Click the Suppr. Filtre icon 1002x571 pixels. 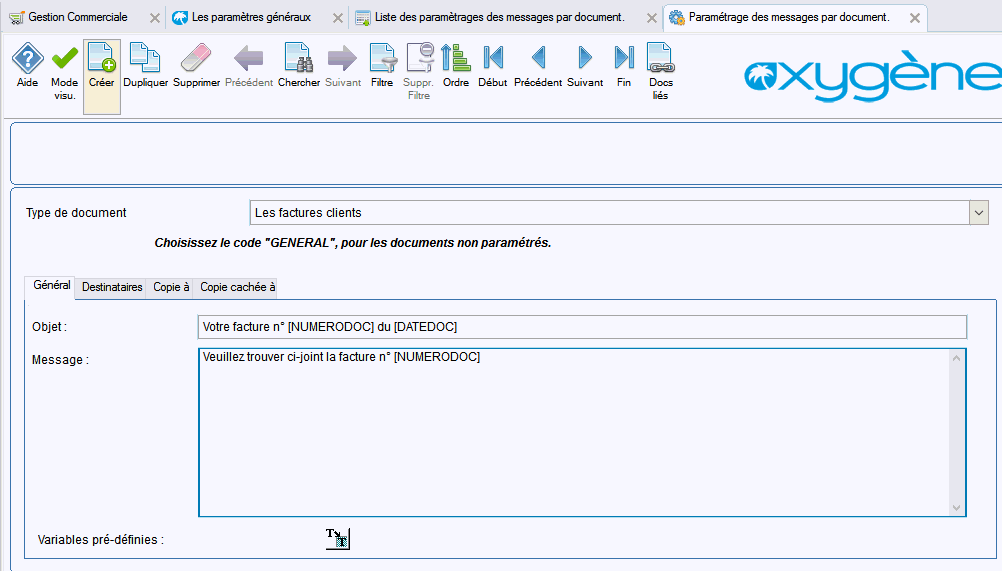click(419, 58)
